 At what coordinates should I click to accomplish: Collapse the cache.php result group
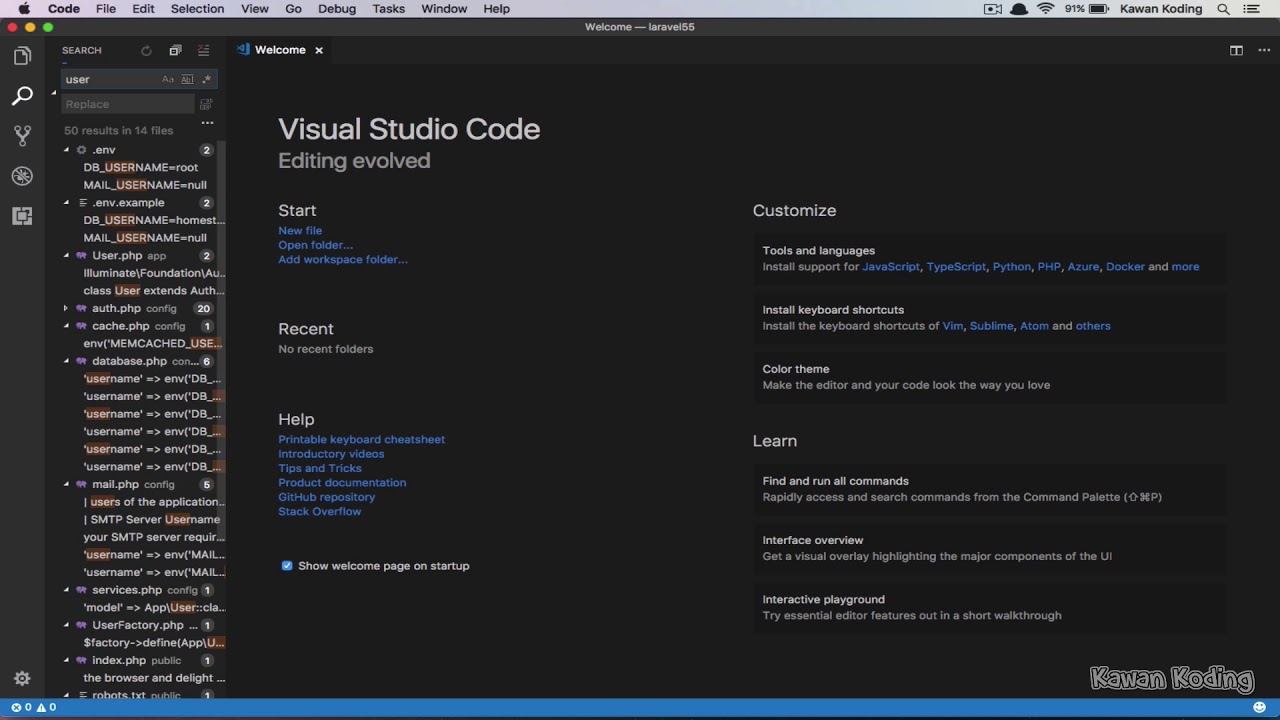67,326
